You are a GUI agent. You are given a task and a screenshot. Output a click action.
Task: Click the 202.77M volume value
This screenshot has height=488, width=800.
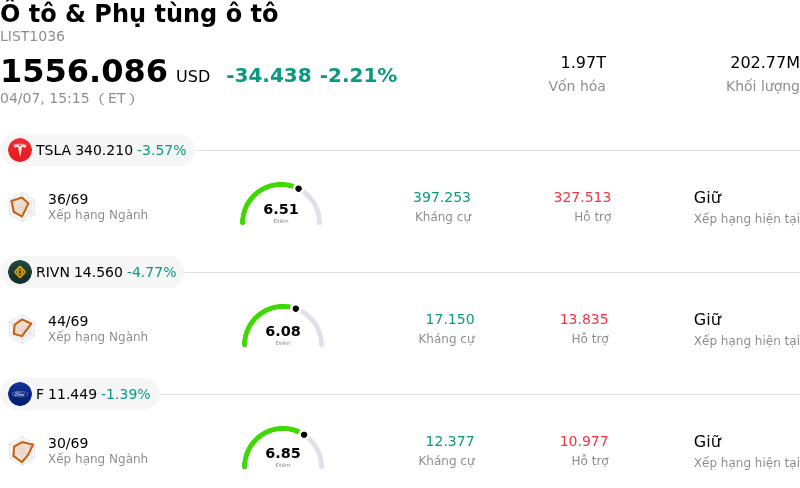(x=764, y=63)
